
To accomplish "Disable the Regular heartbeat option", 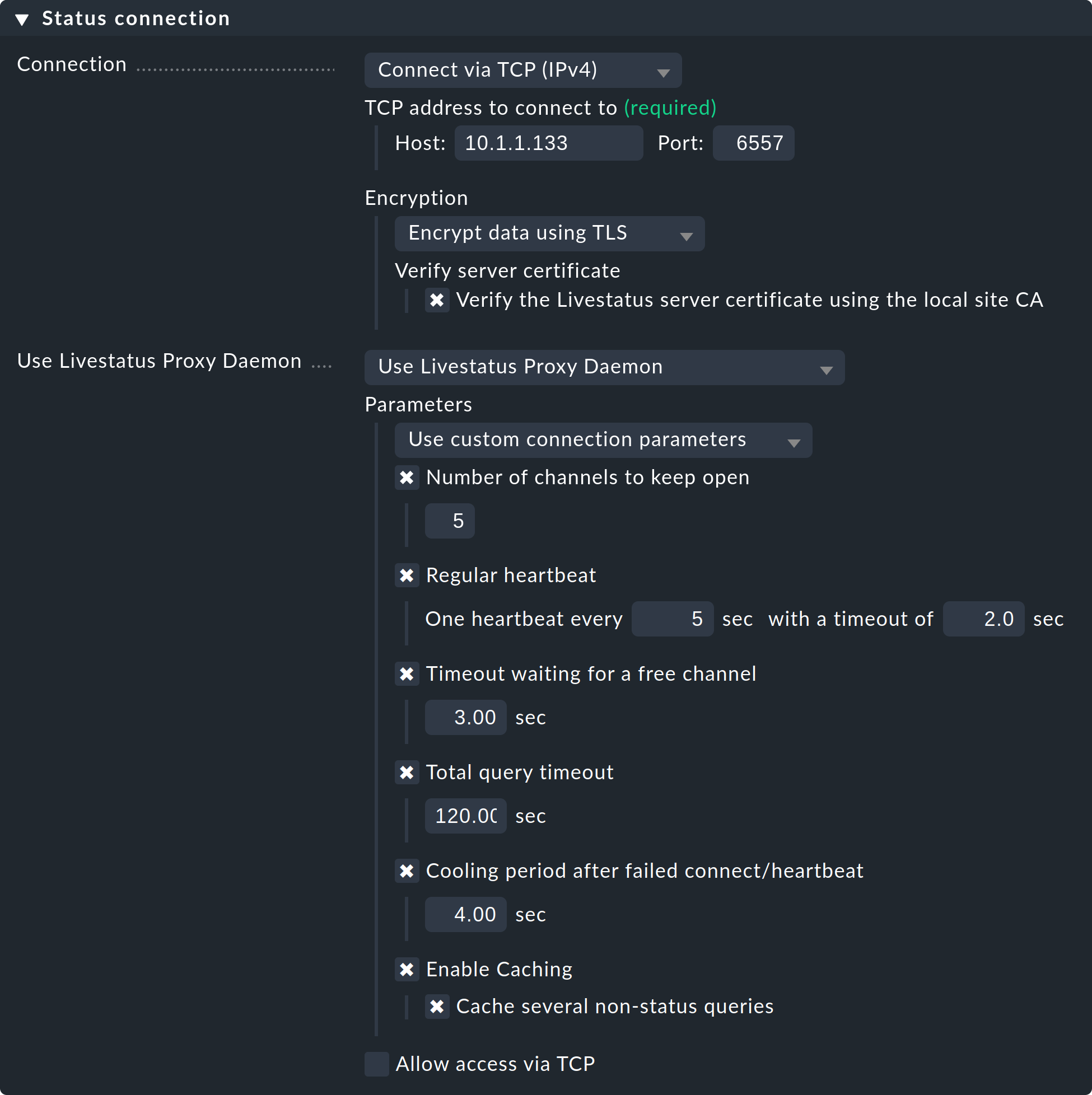I will (407, 575).
